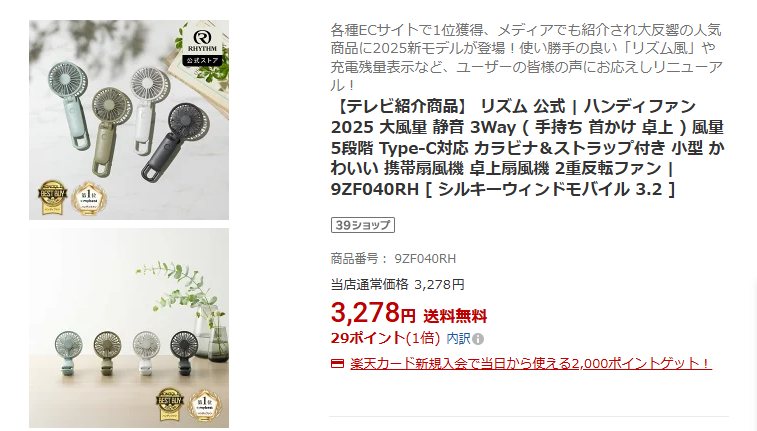Click the info icon beside 内訳
This screenshot has width=757, height=431.
(478, 339)
